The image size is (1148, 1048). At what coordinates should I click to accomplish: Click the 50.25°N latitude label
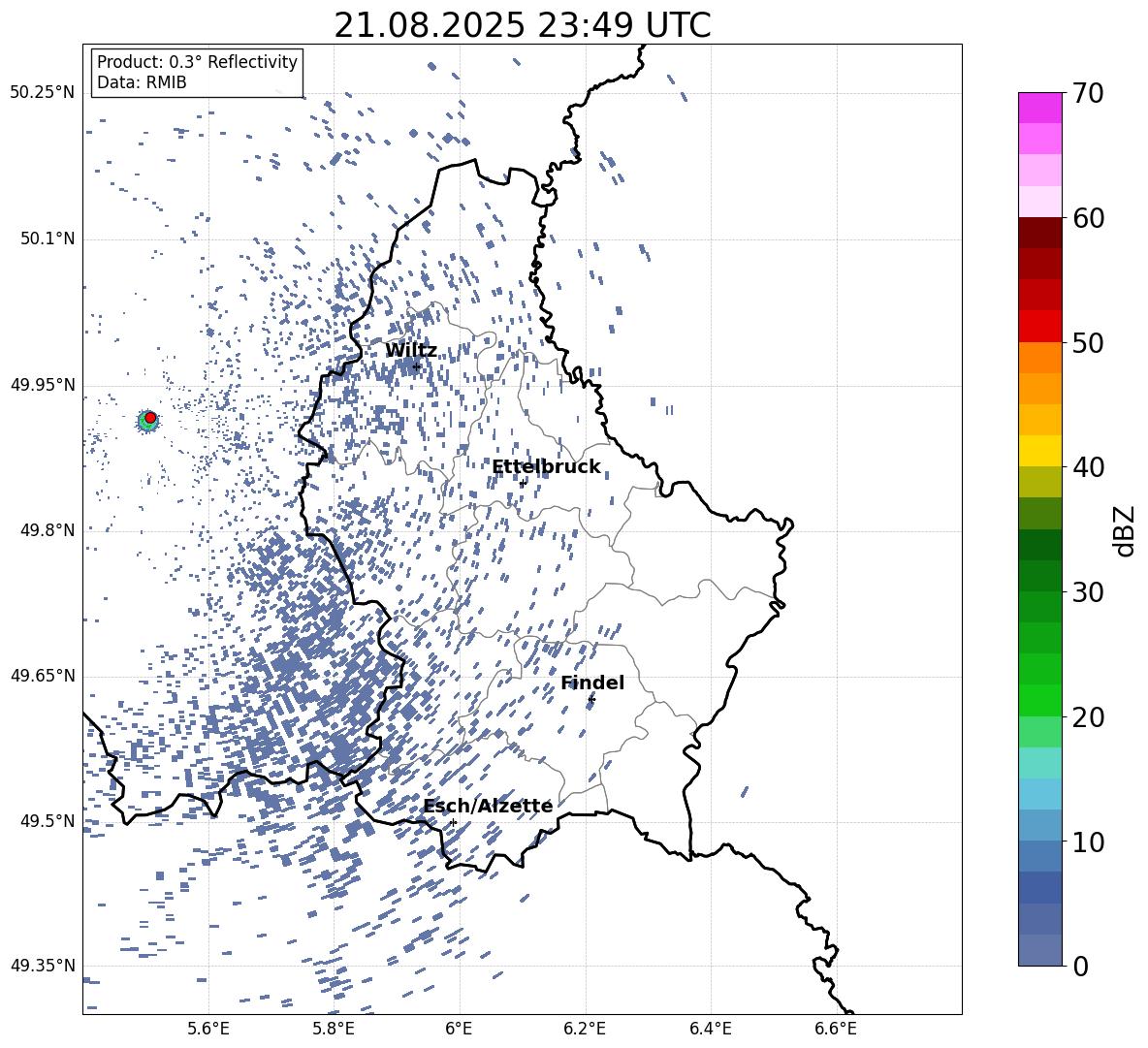[43, 93]
